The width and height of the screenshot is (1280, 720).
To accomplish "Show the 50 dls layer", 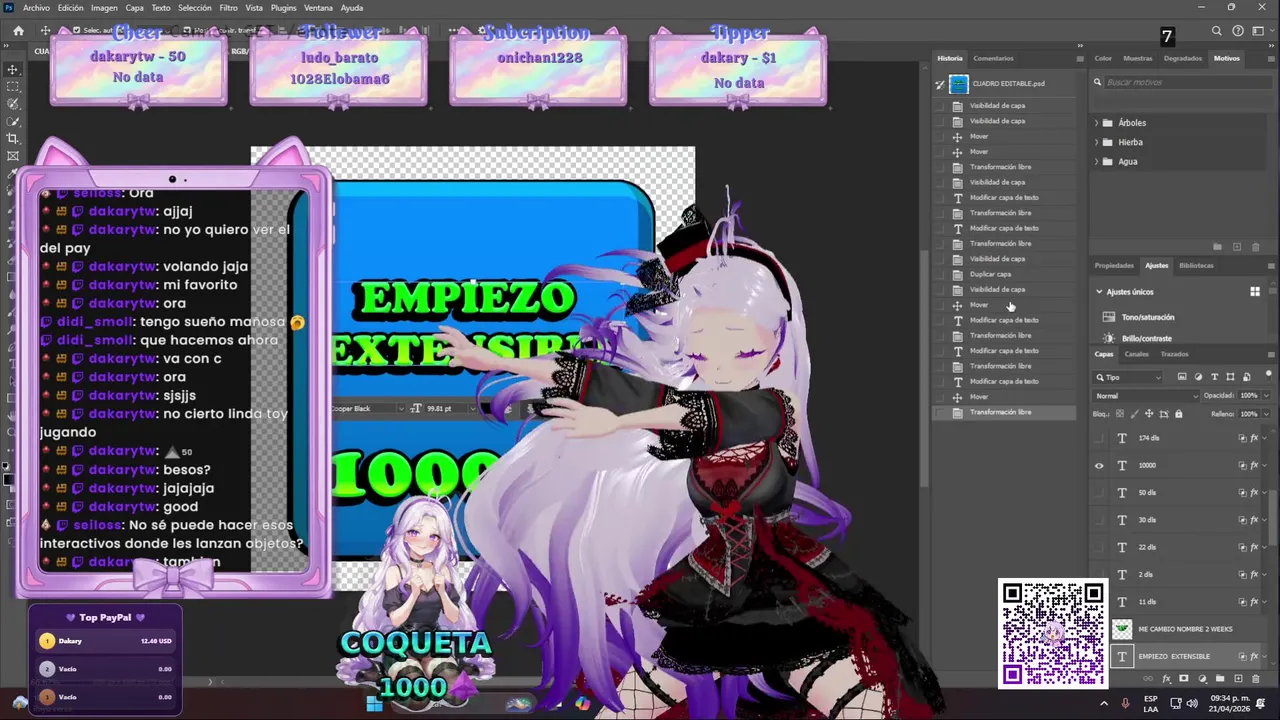I will point(1099,493).
